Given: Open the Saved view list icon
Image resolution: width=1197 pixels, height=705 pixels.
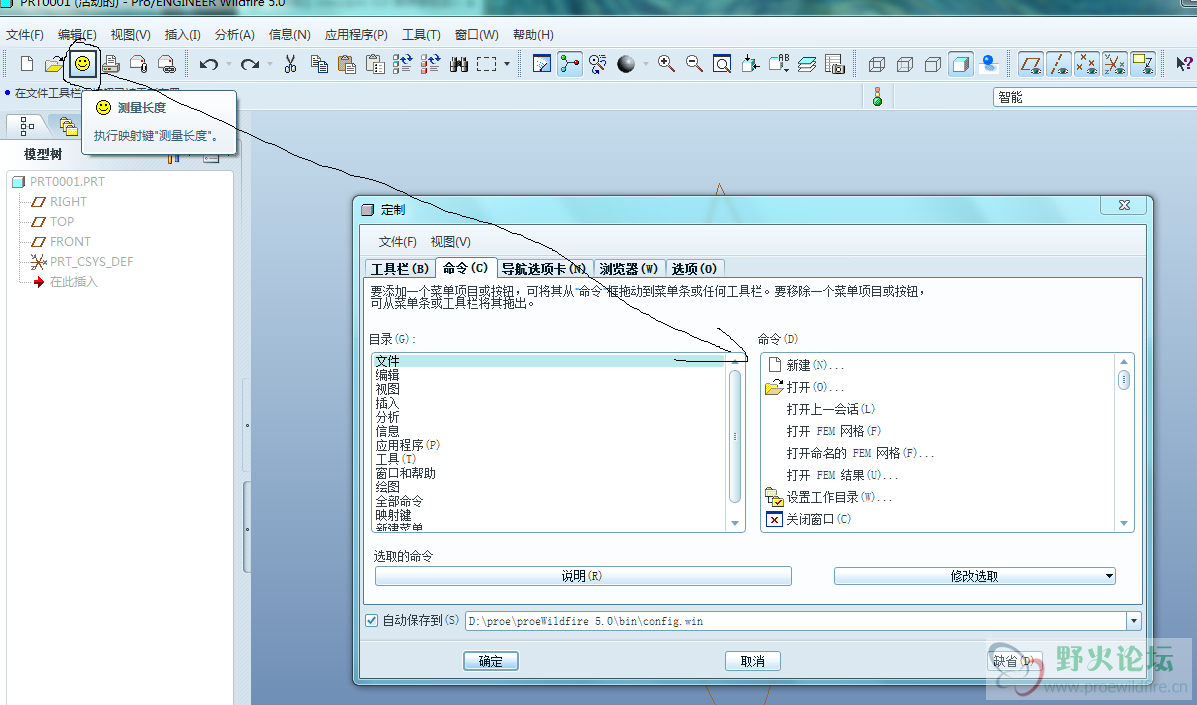Looking at the screenshot, I should tap(779, 64).
